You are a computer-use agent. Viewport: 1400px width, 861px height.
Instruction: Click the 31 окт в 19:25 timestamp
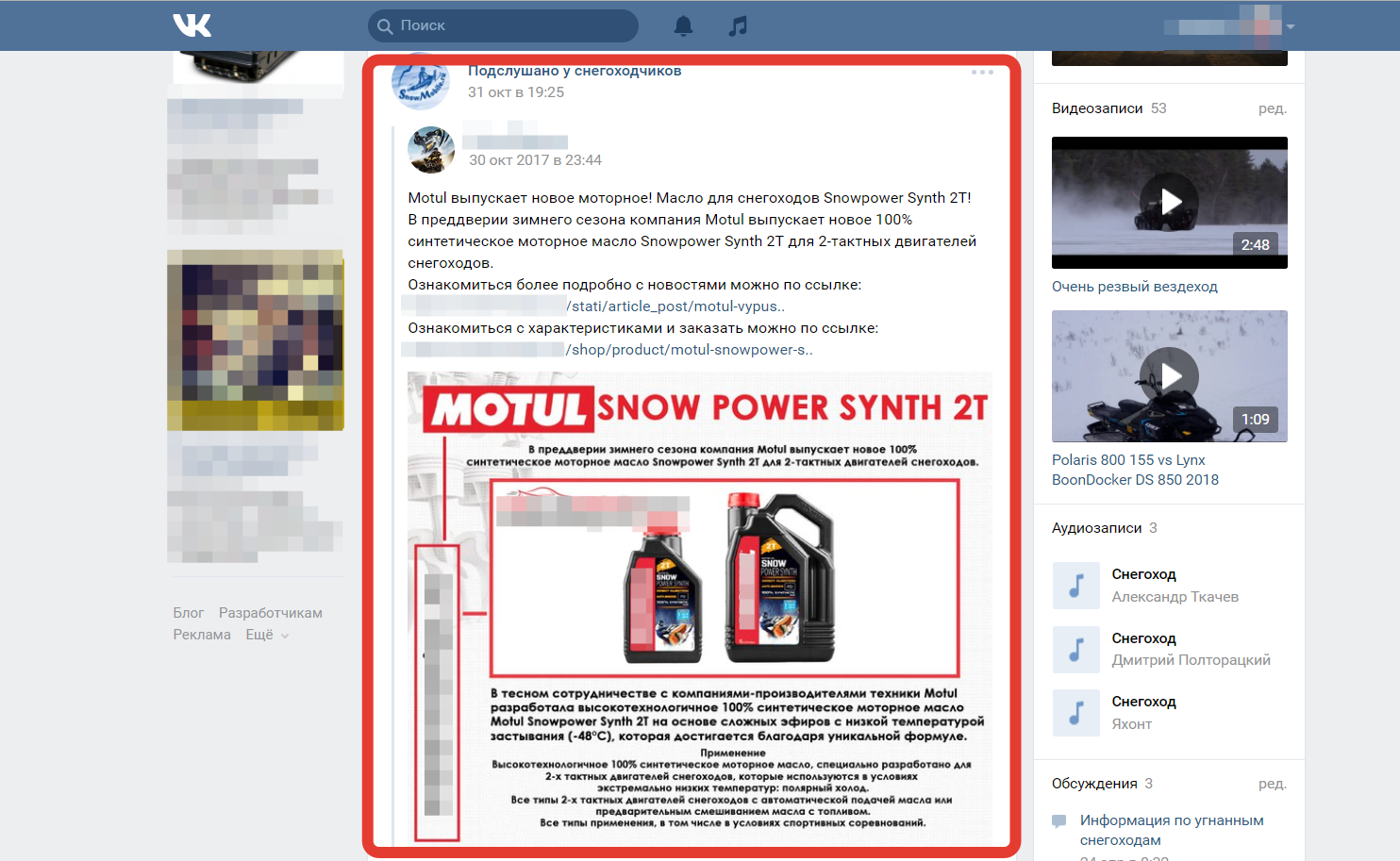click(516, 92)
